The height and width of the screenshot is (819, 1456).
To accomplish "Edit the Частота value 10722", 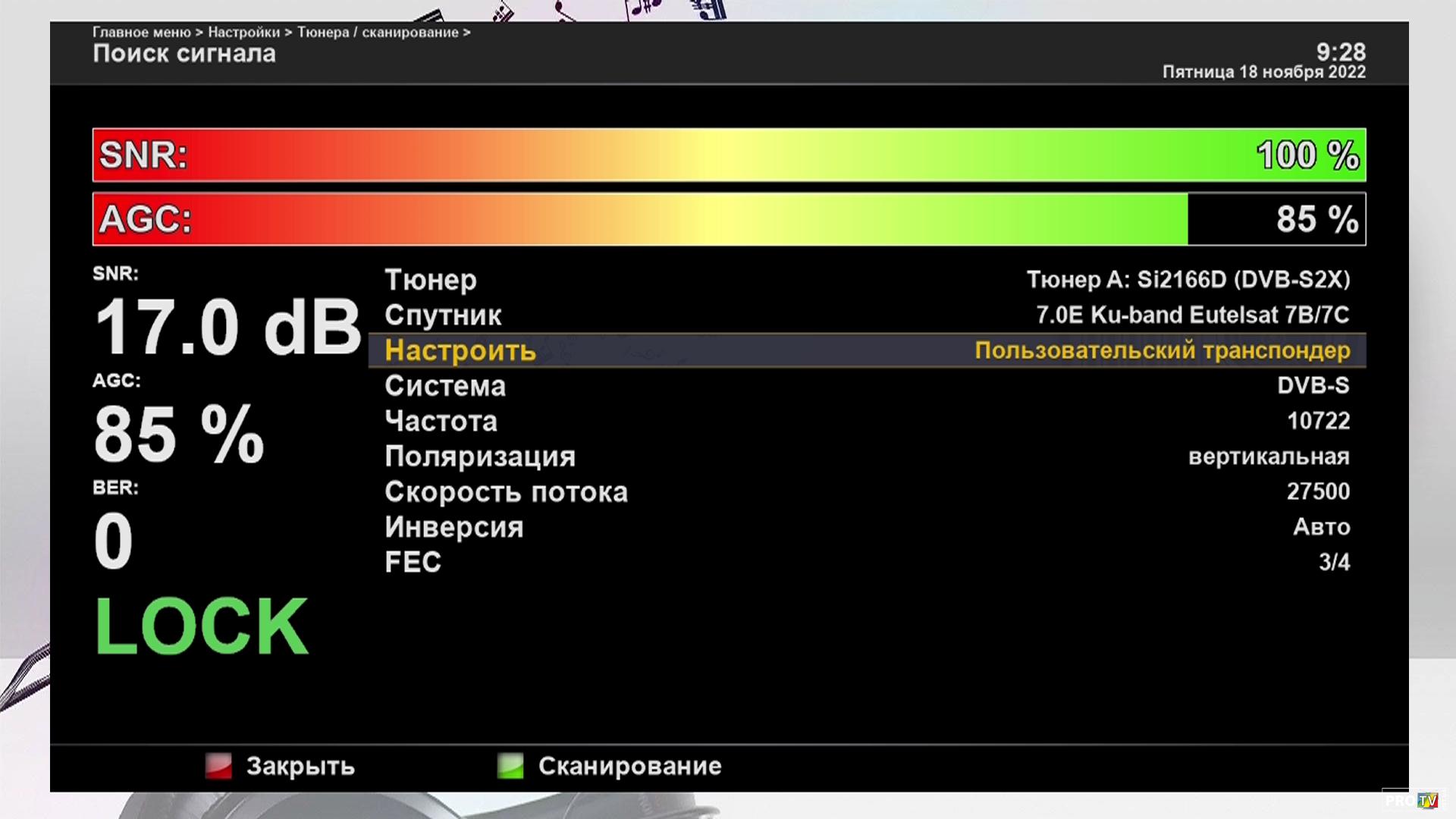I will click(x=1318, y=421).
